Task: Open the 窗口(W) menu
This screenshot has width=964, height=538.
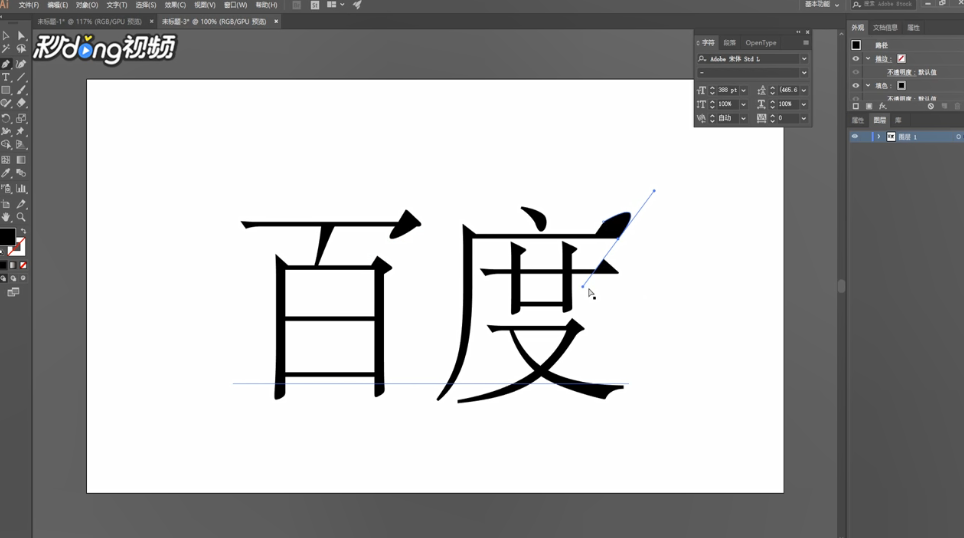Action: tap(235, 5)
